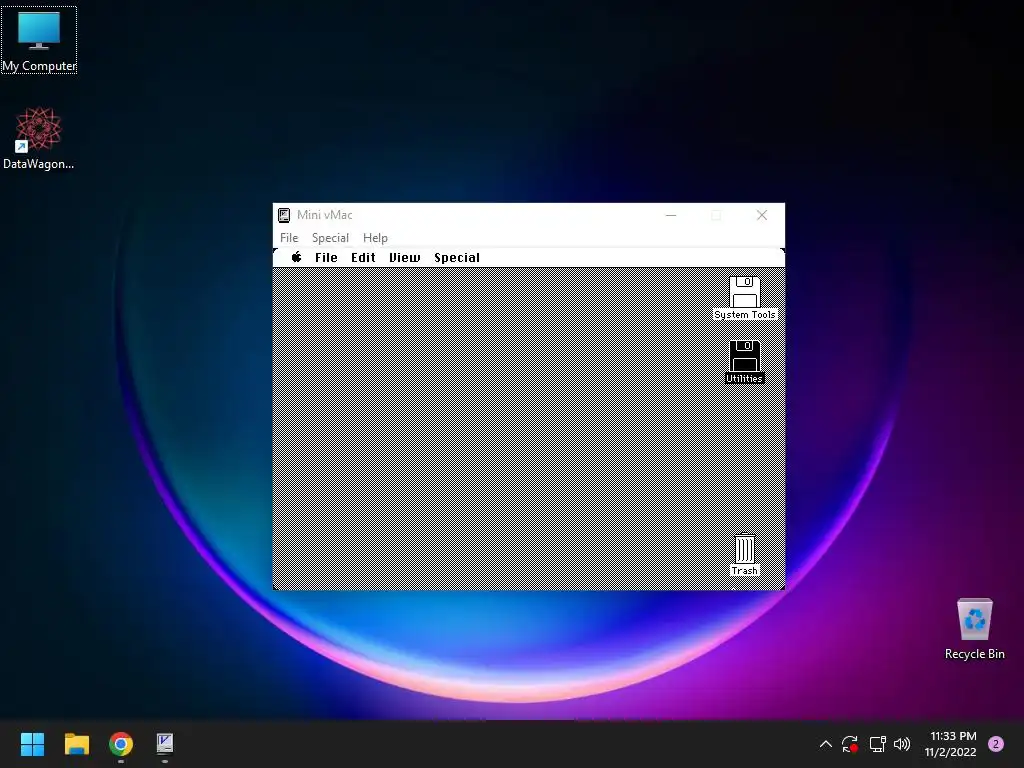Click the Mini vMac title bar icon
This screenshot has width=1024, height=768.
click(x=284, y=215)
